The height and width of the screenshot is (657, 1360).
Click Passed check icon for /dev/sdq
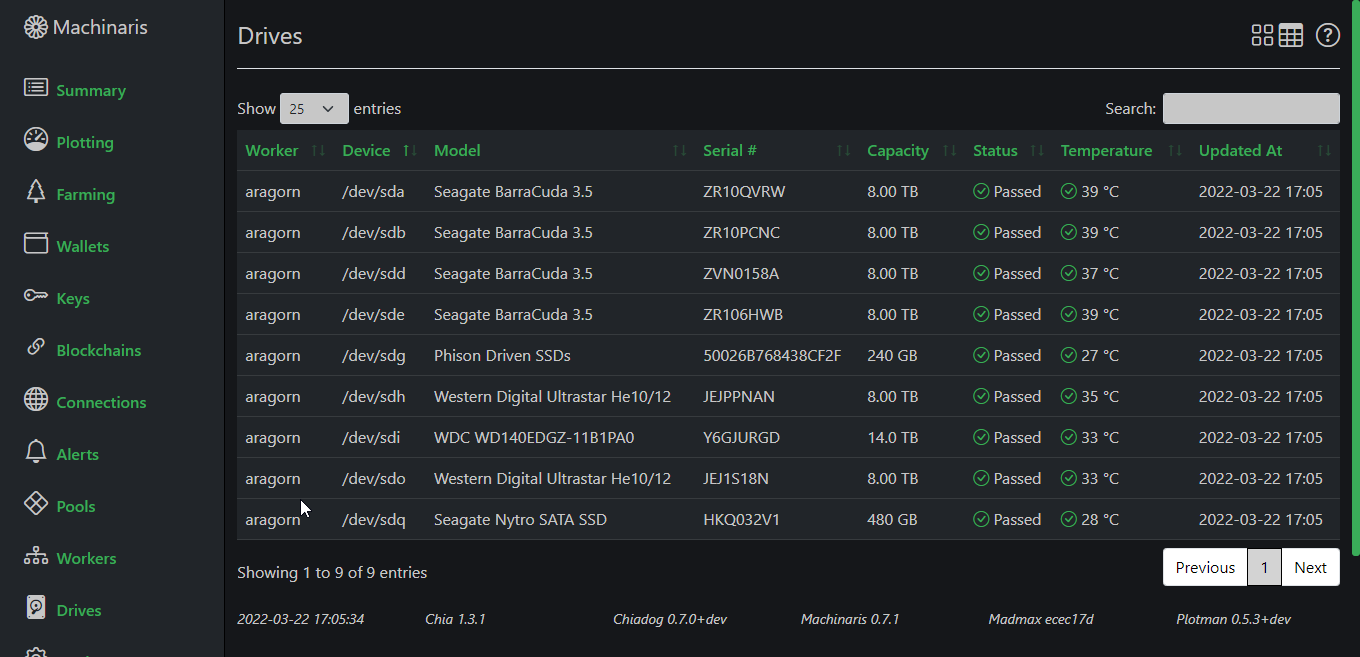pos(981,519)
